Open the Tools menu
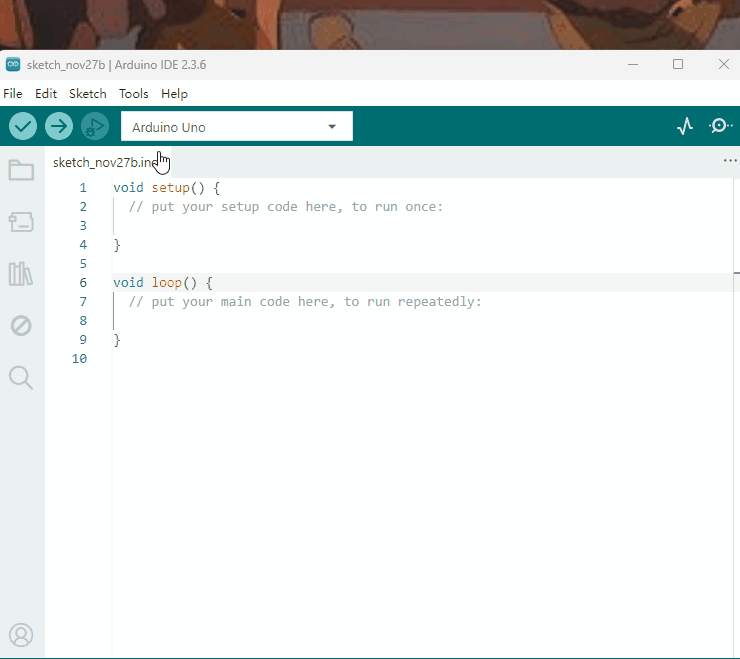740x659 pixels. pos(134,93)
